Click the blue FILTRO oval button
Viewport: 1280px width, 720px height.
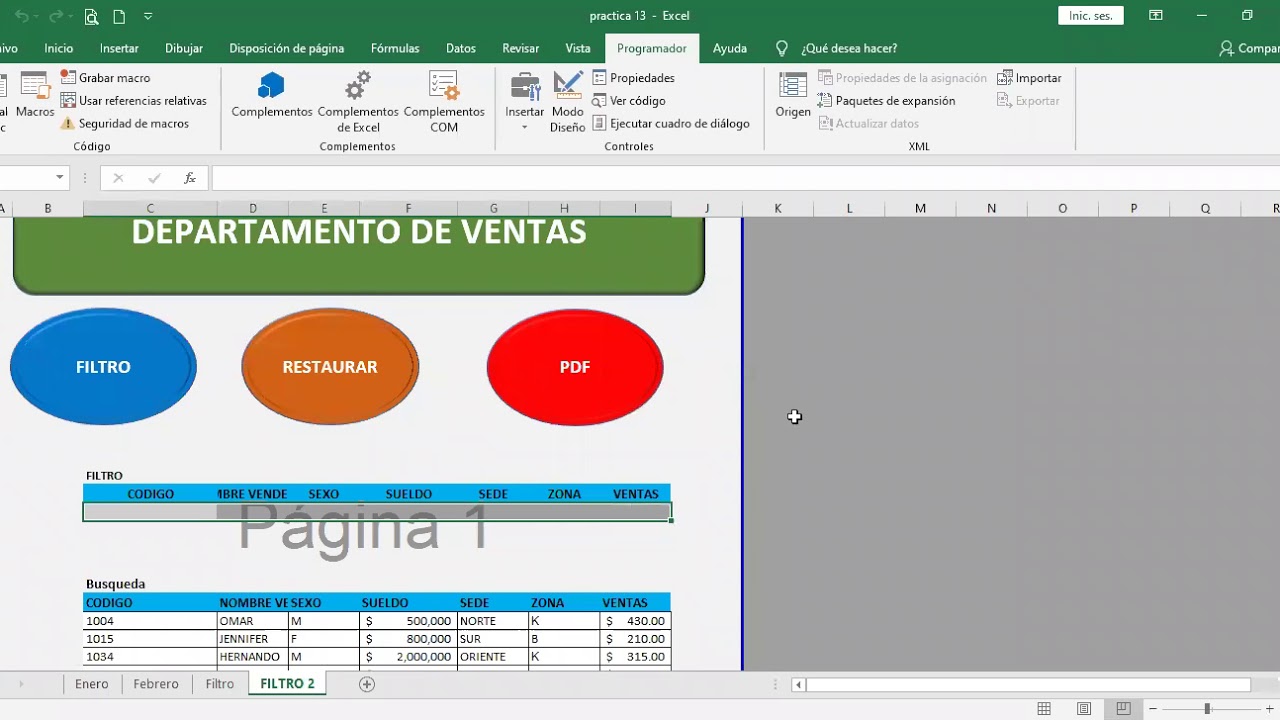tap(103, 367)
